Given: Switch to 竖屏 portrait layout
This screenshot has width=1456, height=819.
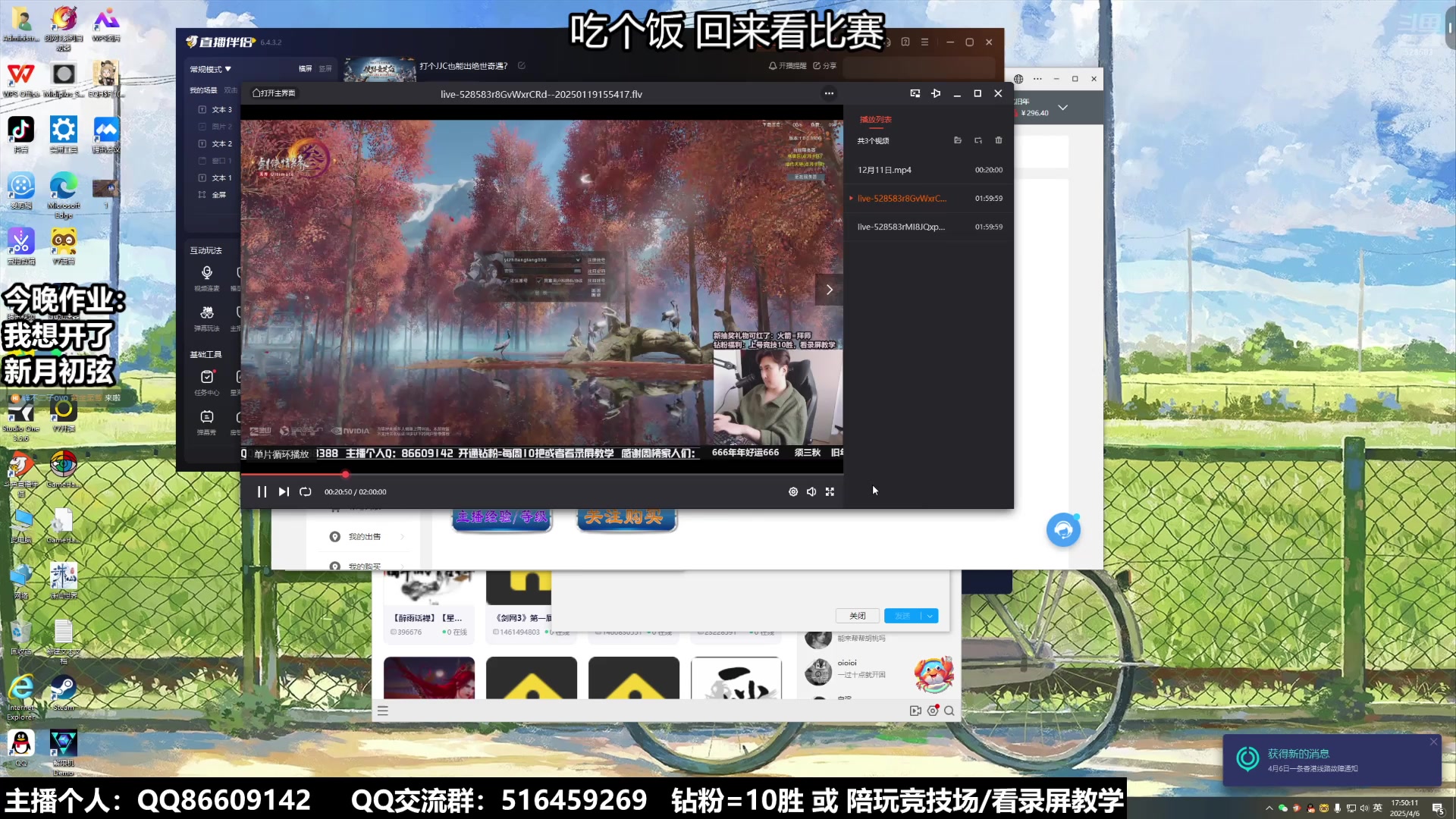Looking at the screenshot, I should [325, 68].
